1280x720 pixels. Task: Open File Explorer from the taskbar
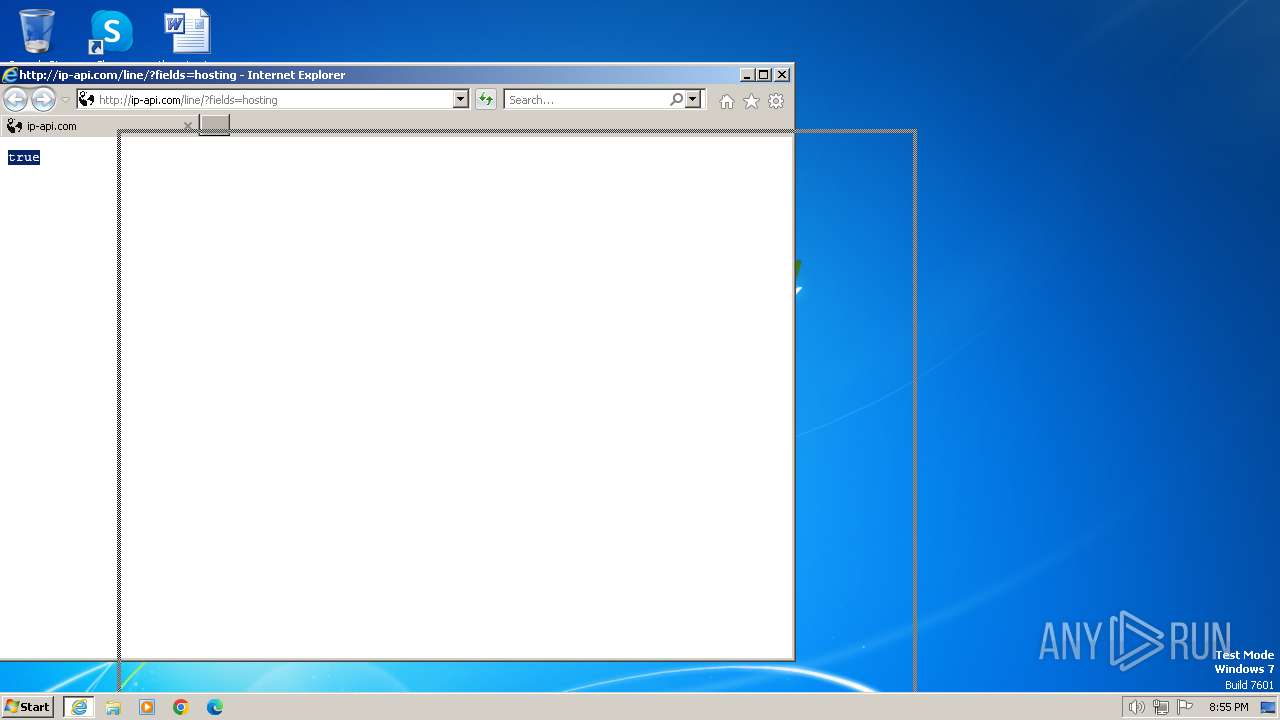[113, 707]
